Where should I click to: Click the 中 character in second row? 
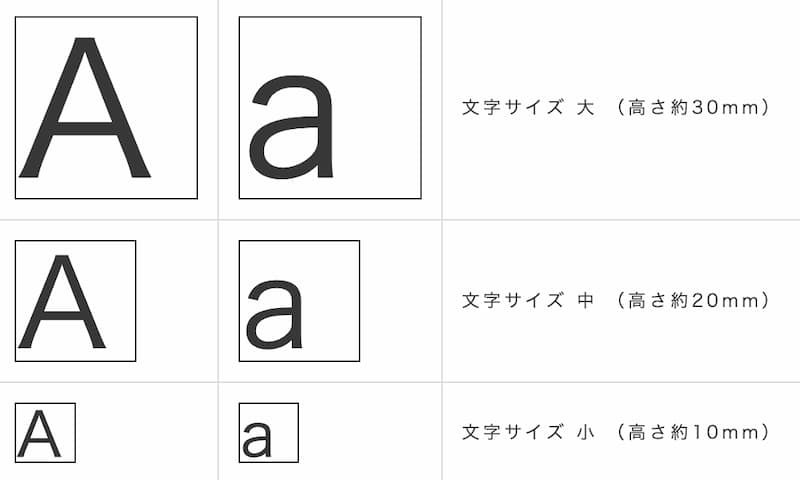click(586, 300)
